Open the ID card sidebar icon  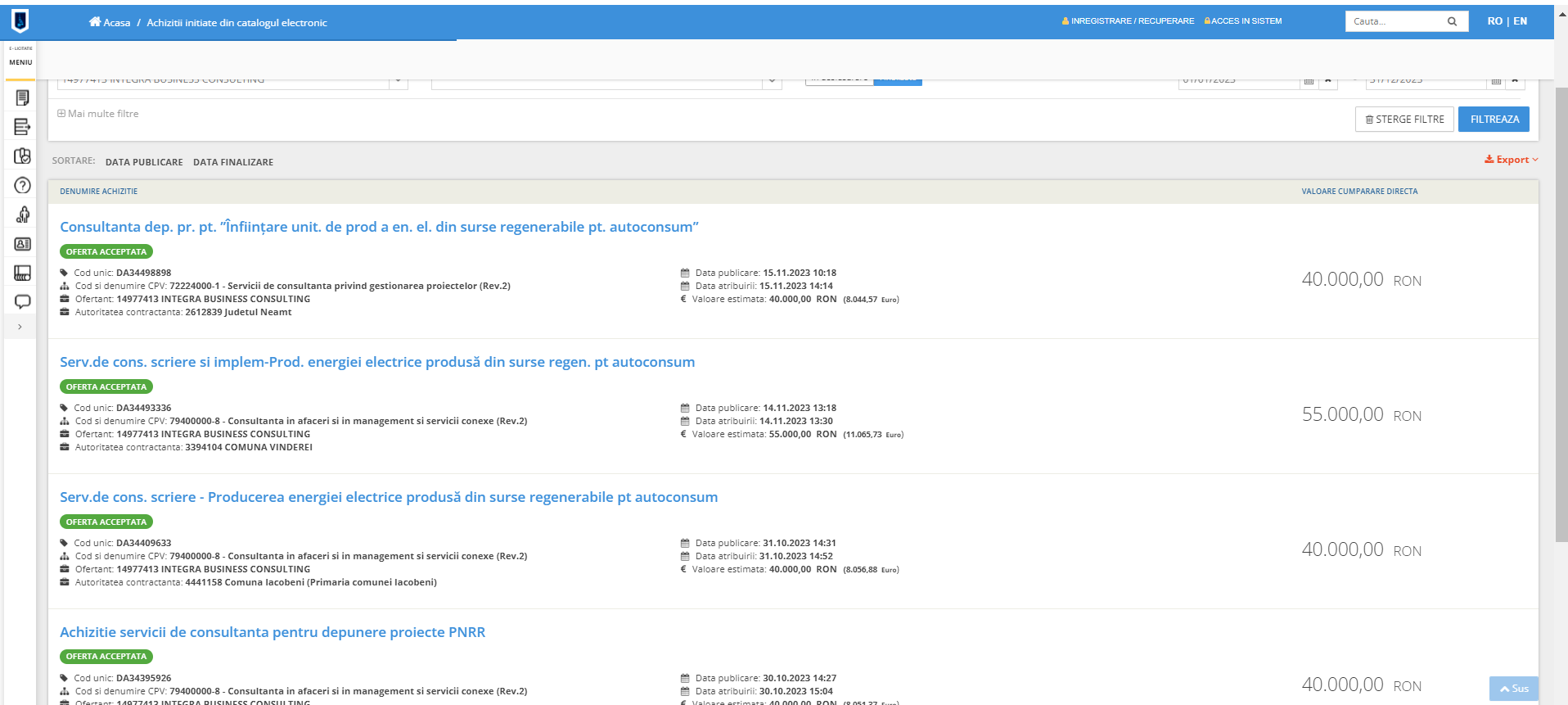click(22, 244)
